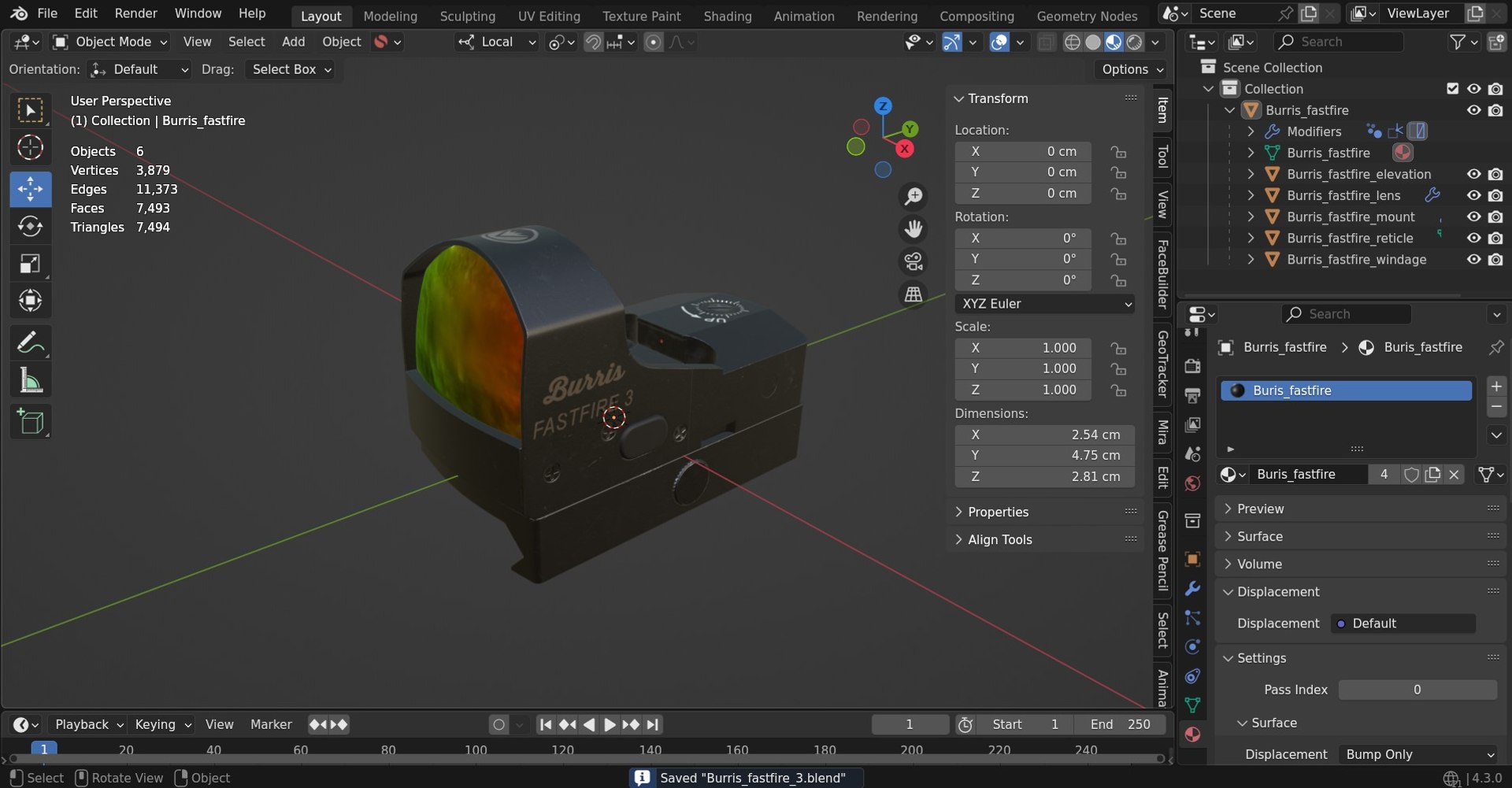Activate the Measure tool
This screenshot has height=788, width=1512.
[x=30, y=381]
